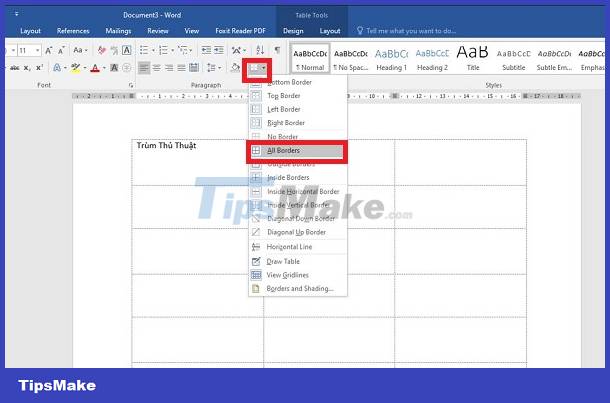Image resolution: width=610 pixels, height=403 pixels.
Task: Apply red font color with the A button
Action: click(x=95, y=68)
